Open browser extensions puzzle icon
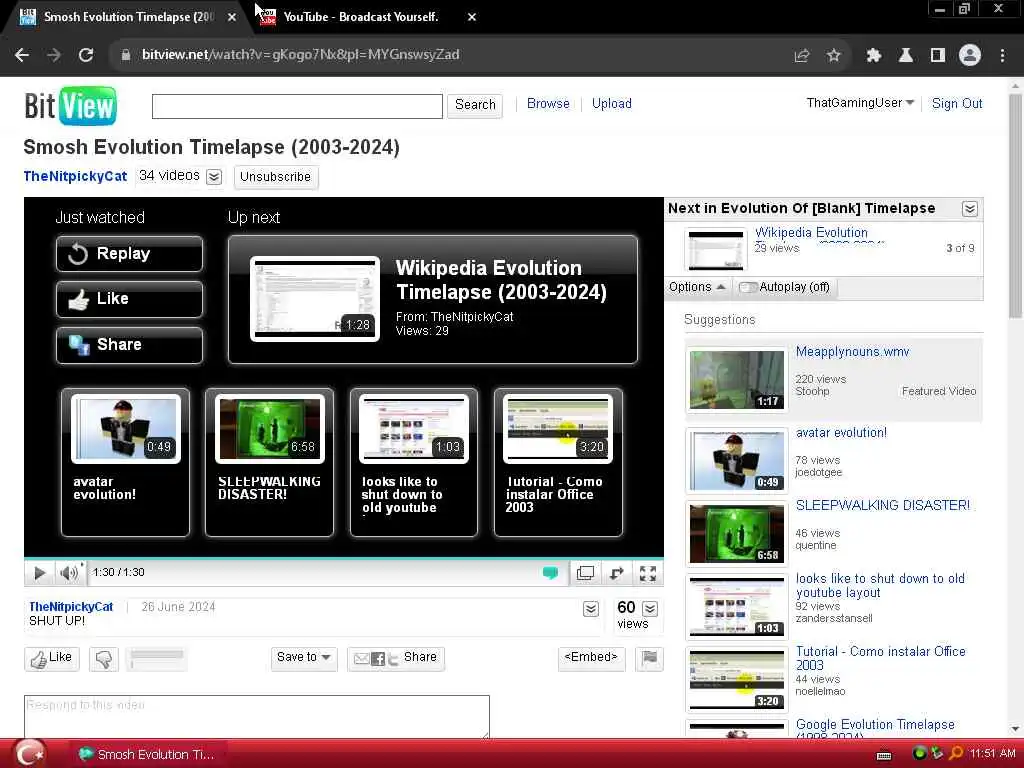The width and height of the screenshot is (1024, 768). (x=873, y=56)
